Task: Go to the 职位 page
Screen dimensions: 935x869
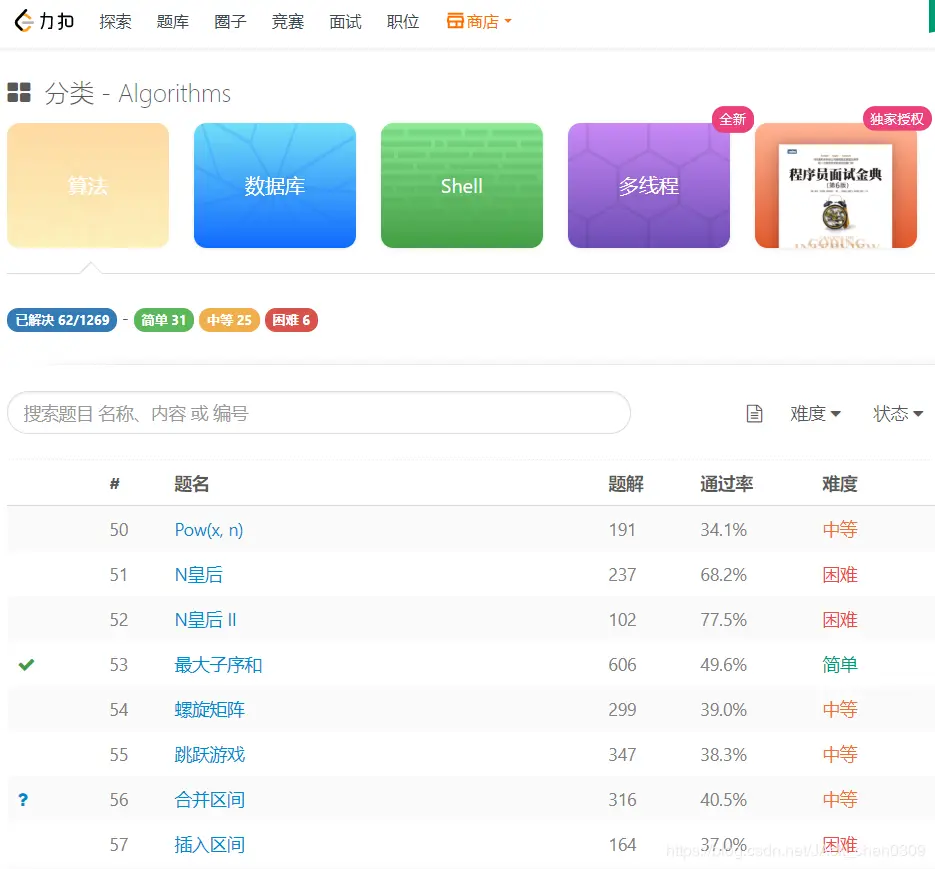Action: coord(403,21)
